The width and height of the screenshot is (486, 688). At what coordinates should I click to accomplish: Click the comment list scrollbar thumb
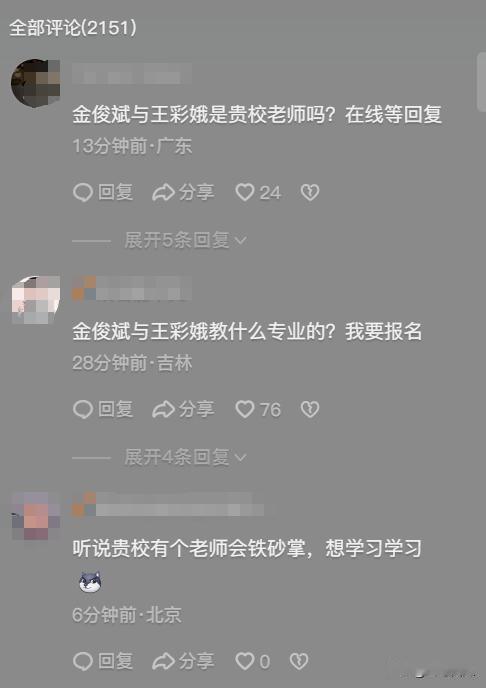coord(481,82)
